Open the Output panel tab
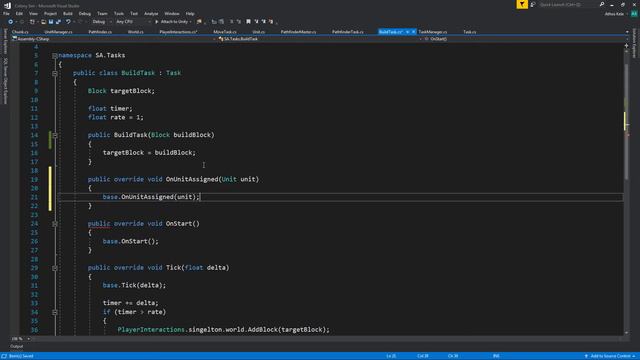This screenshot has height=360, width=640. tap(17, 347)
